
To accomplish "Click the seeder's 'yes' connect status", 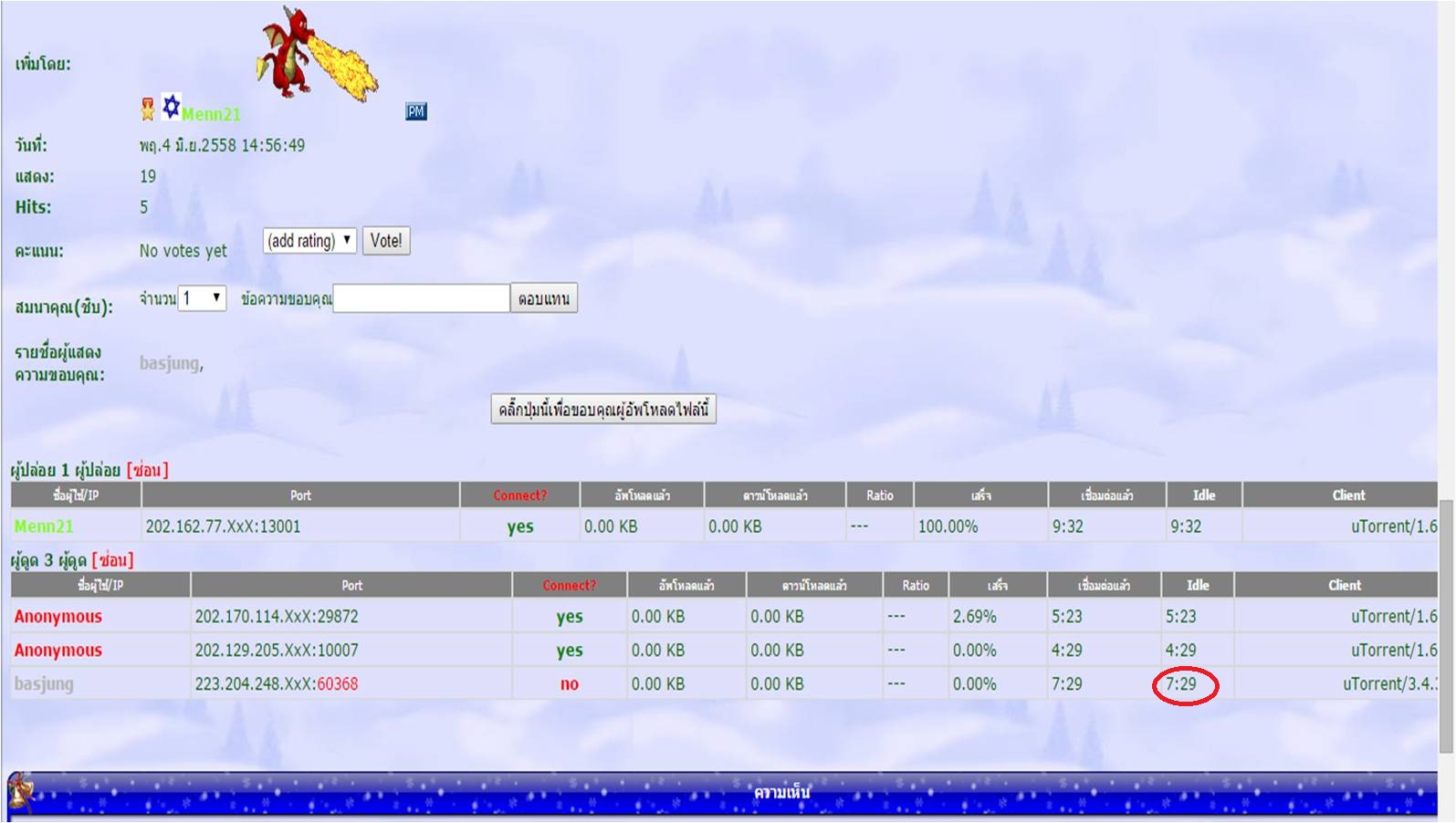I will pyautogui.click(x=520, y=526).
